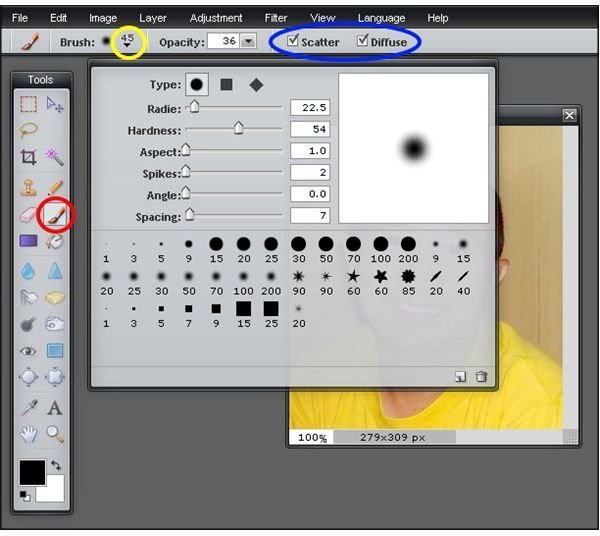Choose round brush type
This screenshot has width=600, height=536.
pyautogui.click(x=197, y=85)
